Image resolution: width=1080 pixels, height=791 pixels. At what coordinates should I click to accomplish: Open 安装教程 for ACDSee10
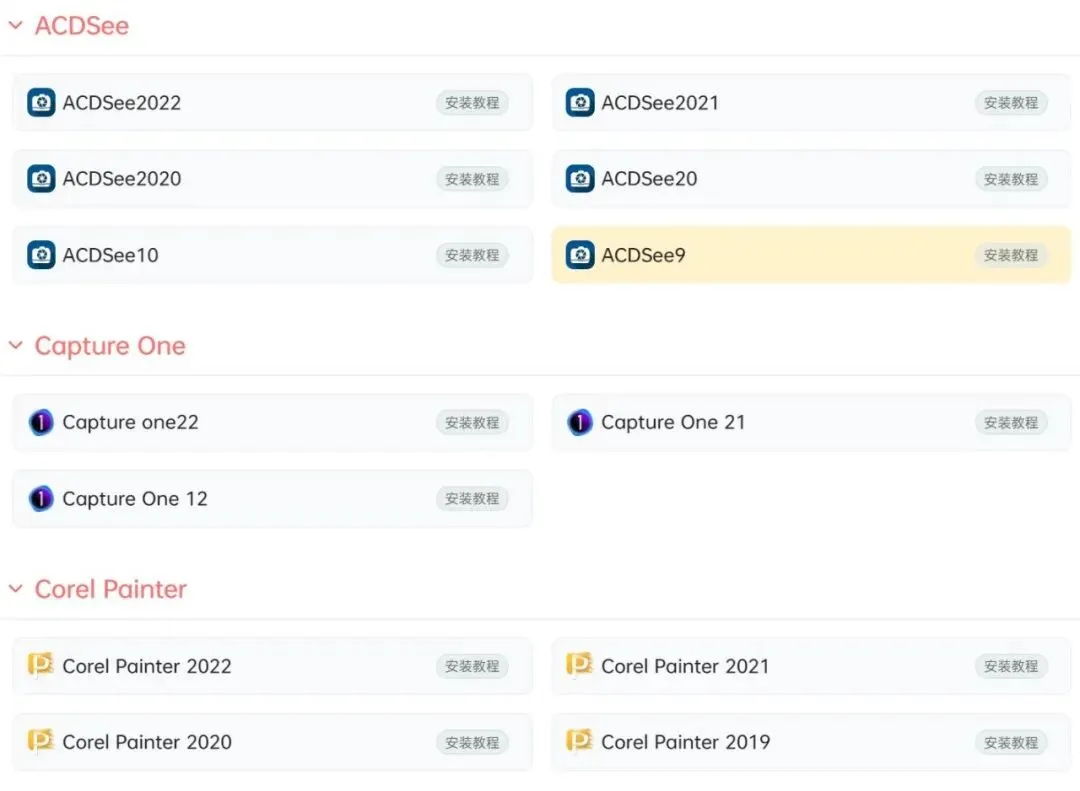click(472, 255)
